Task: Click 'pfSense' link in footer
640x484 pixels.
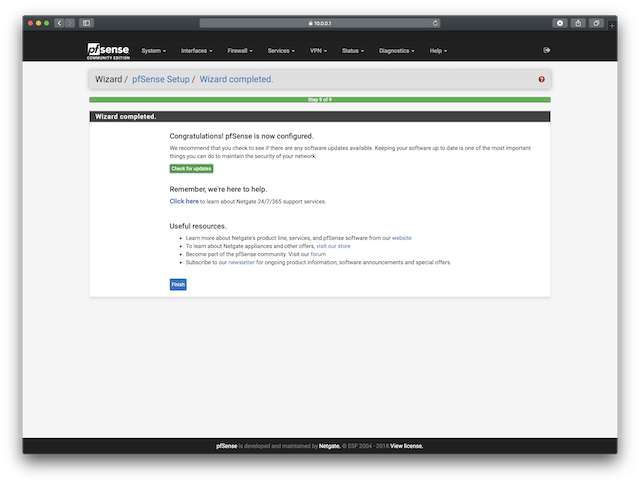Action: pyautogui.click(x=227, y=446)
